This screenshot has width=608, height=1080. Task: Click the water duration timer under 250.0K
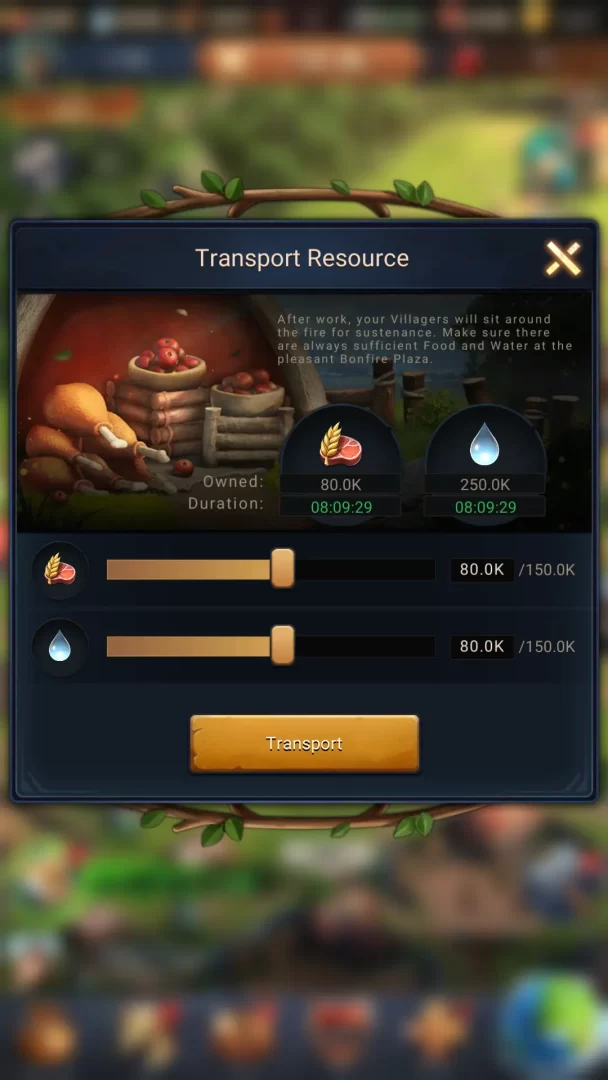point(485,508)
